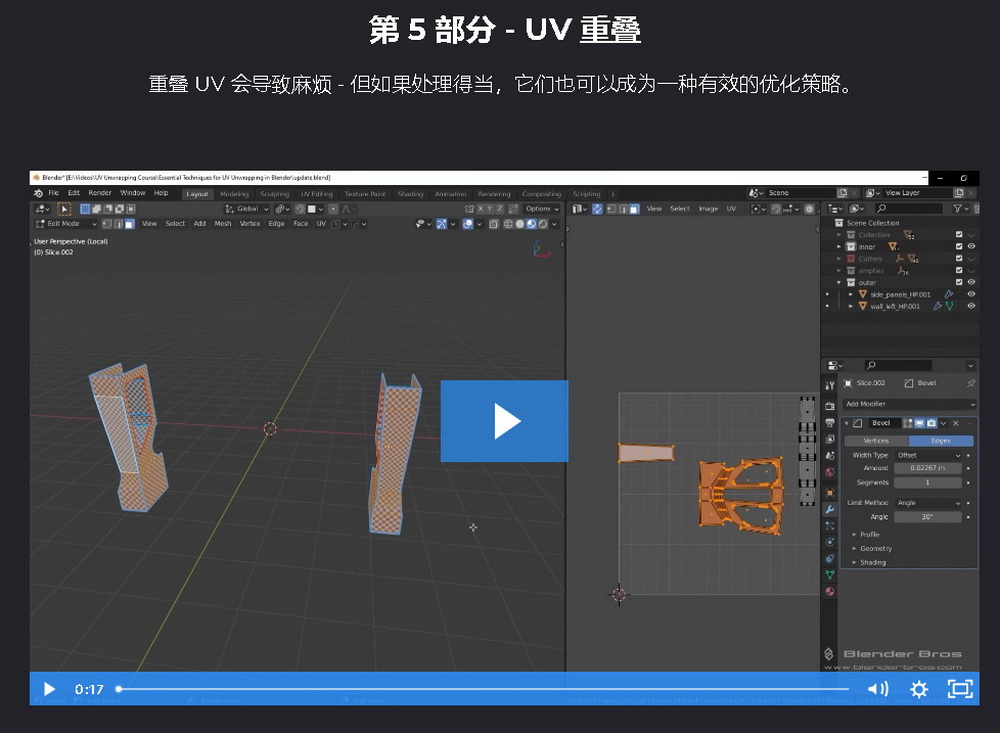This screenshot has width=1000, height=733.
Task: Switch to the Modeling workspace tab
Action: (x=234, y=194)
